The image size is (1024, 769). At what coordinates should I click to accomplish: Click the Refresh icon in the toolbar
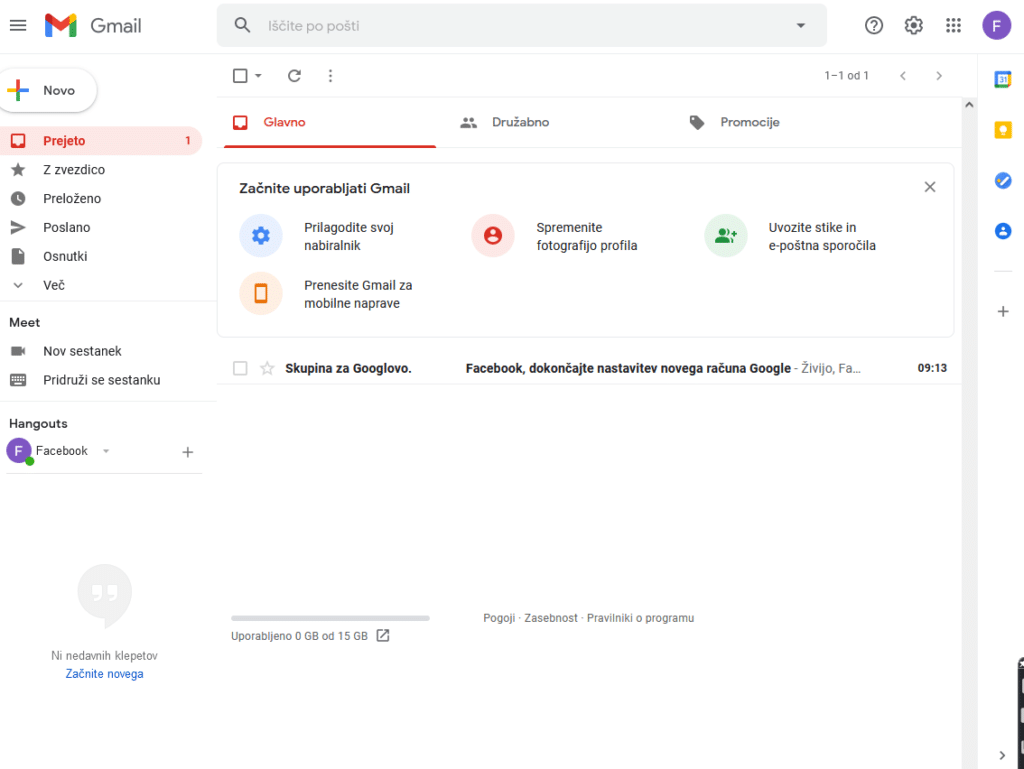(x=295, y=76)
